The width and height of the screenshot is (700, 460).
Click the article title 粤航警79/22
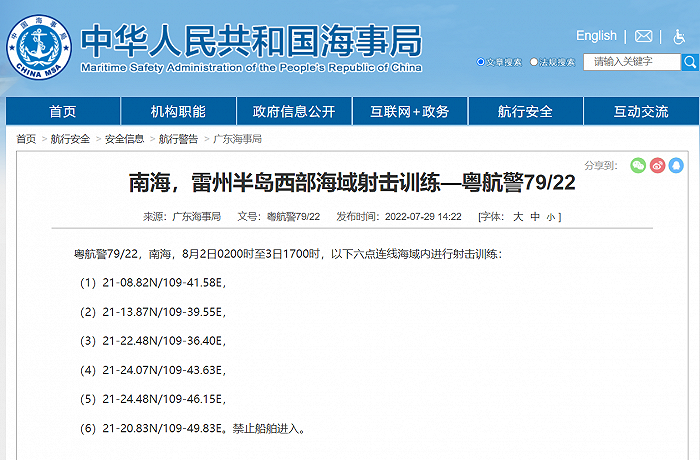coord(352,182)
